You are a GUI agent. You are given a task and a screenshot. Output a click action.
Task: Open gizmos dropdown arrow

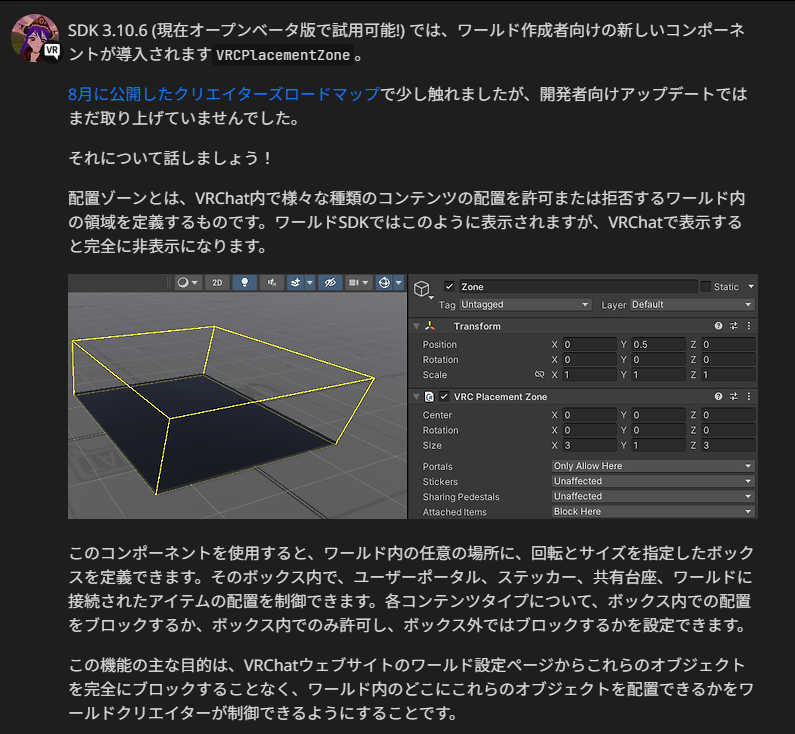pyautogui.click(x=399, y=282)
